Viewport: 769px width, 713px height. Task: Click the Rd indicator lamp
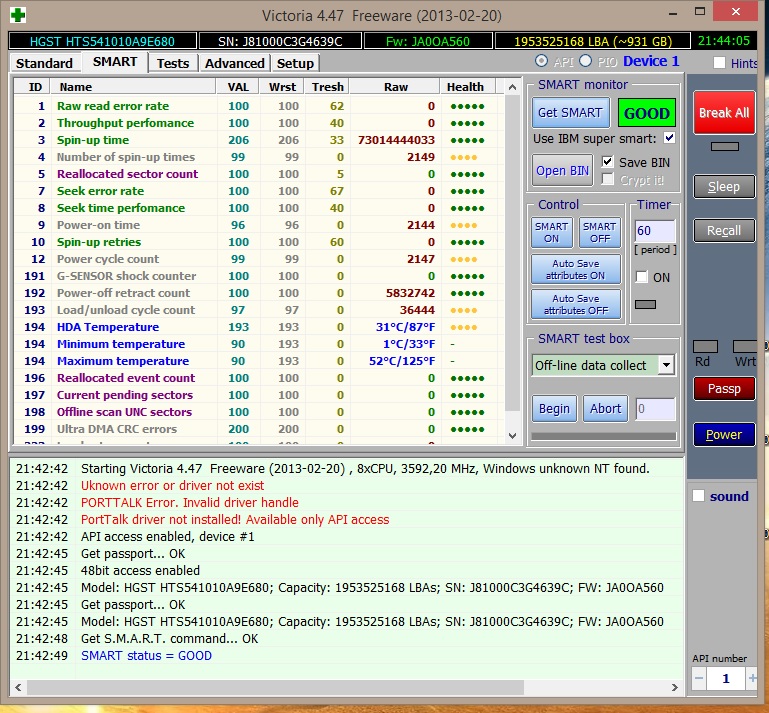click(x=705, y=347)
